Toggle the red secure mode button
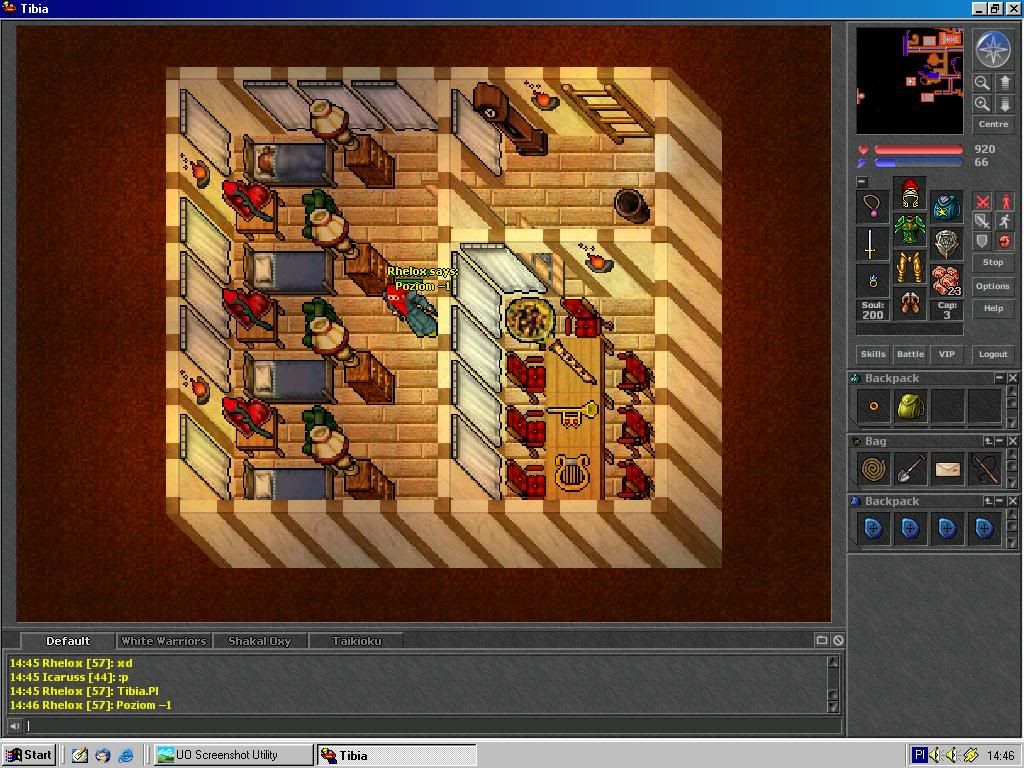Screen dimensions: 1024x768 tap(1004, 241)
